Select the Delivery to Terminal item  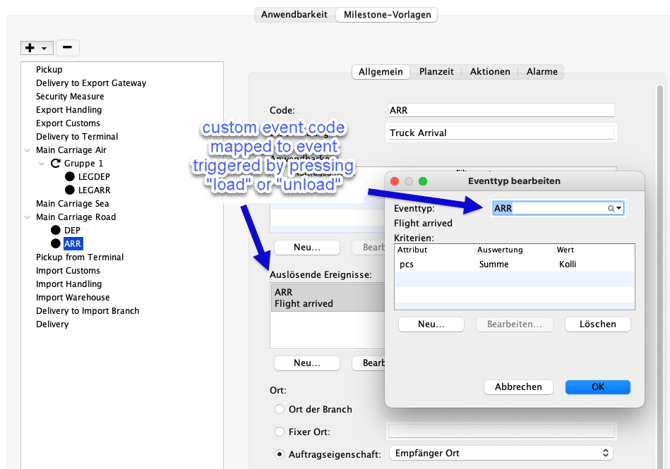[x=77, y=137]
